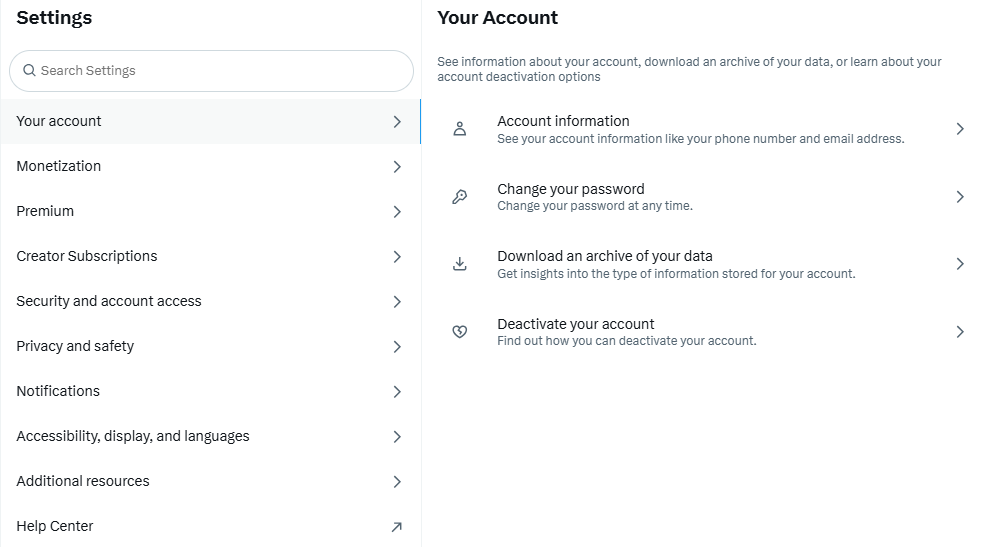Click the key icon for Change your password
The width and height of the screenshot is (981, 547).
point(460,197)
